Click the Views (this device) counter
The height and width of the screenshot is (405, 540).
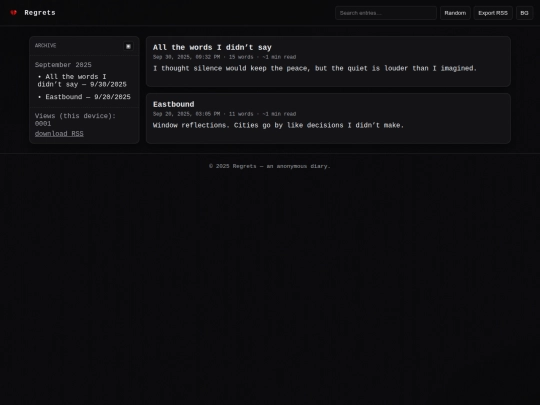pos(75,120)
